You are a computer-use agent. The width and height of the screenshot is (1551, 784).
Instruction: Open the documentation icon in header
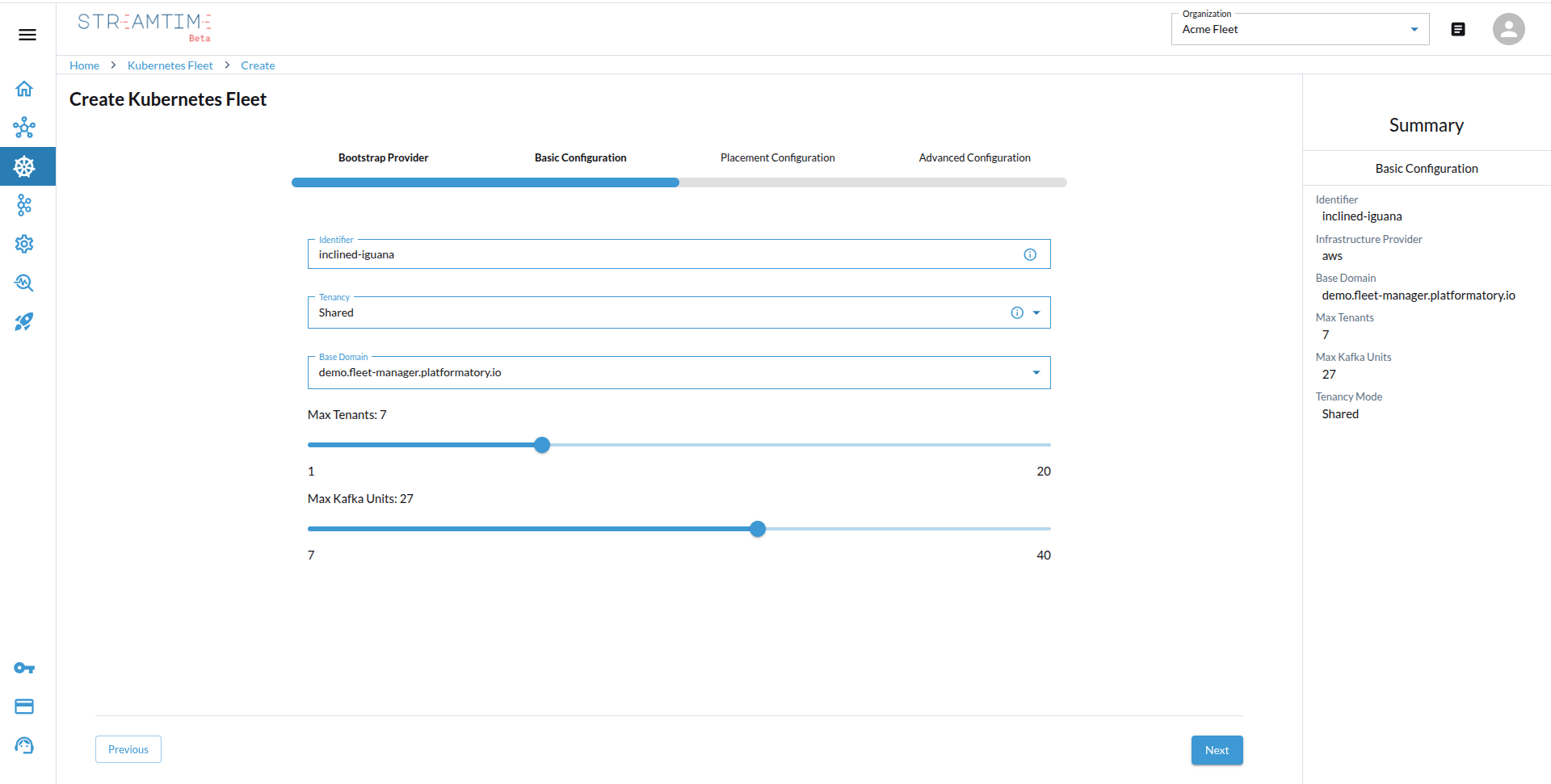[1458, 29]
